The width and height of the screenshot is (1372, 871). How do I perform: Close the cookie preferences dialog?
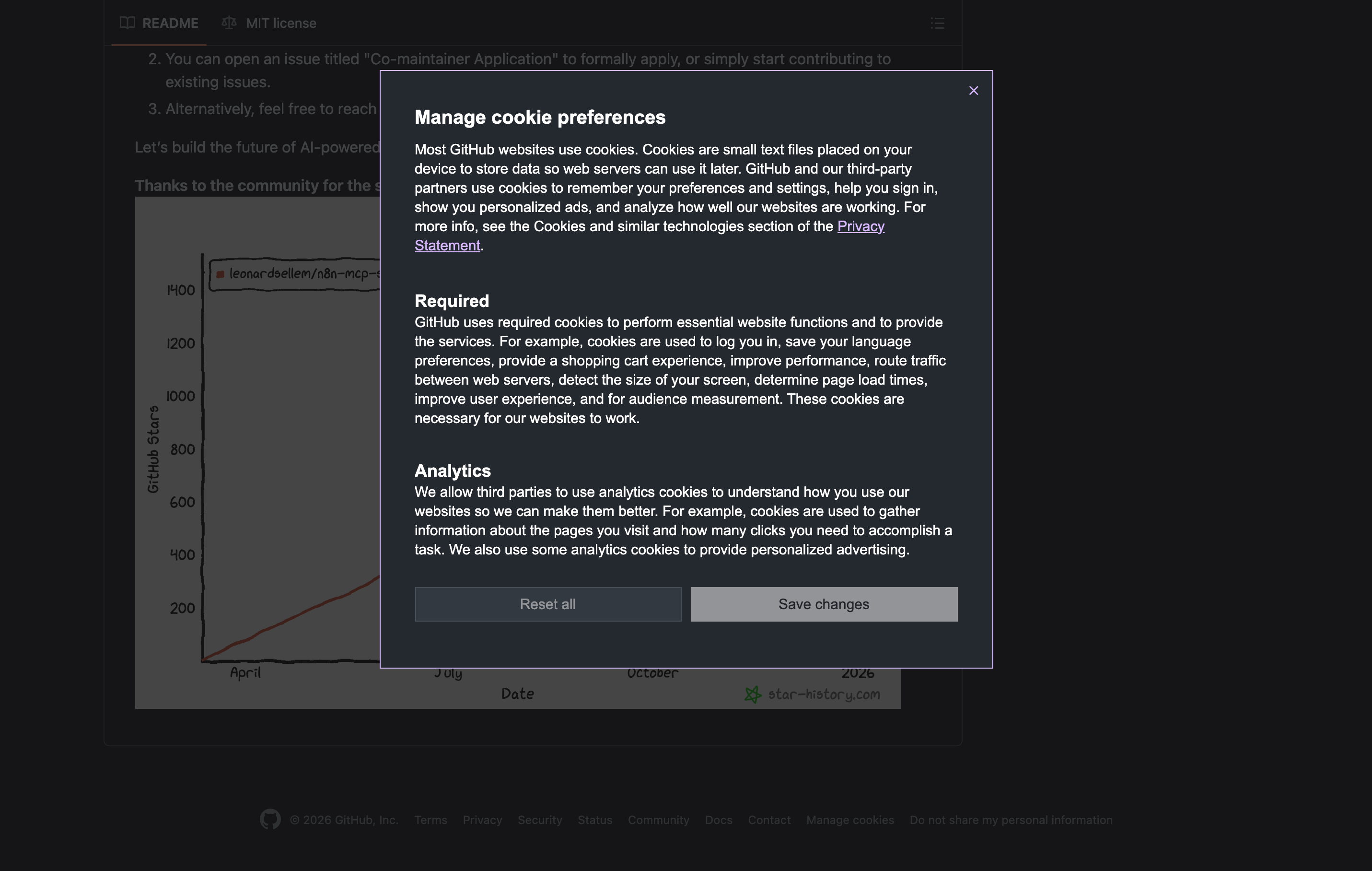973,91
